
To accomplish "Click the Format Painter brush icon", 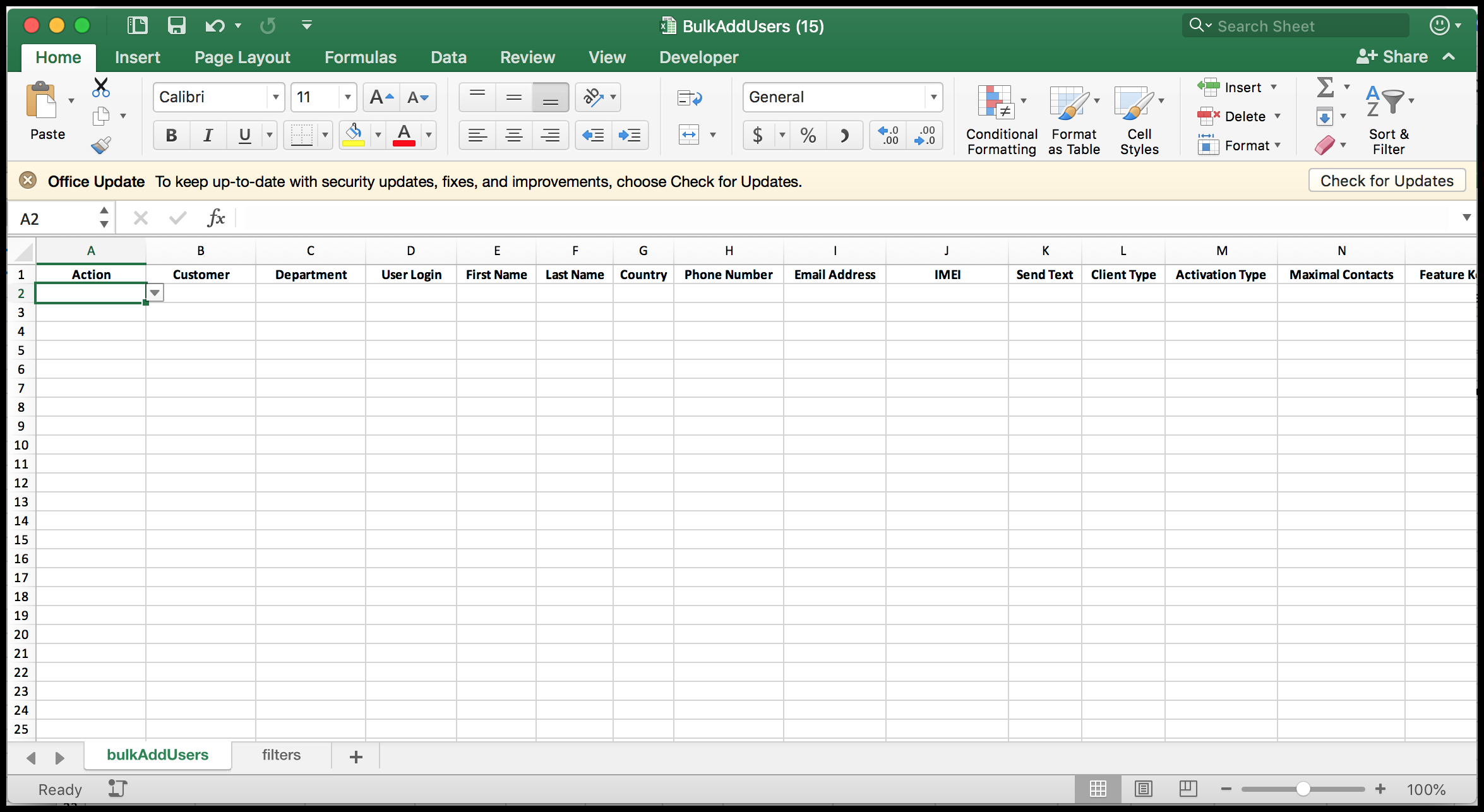I will 101,146.
